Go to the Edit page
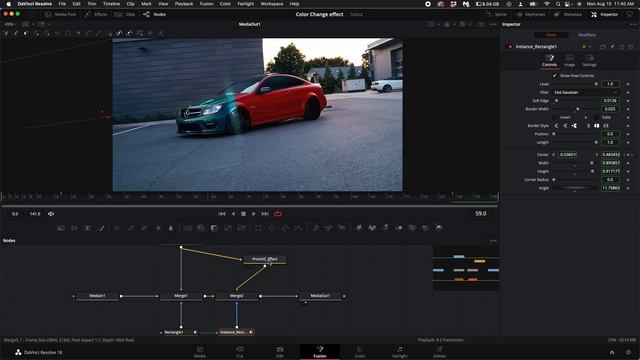640x360 pixels. 280,352
